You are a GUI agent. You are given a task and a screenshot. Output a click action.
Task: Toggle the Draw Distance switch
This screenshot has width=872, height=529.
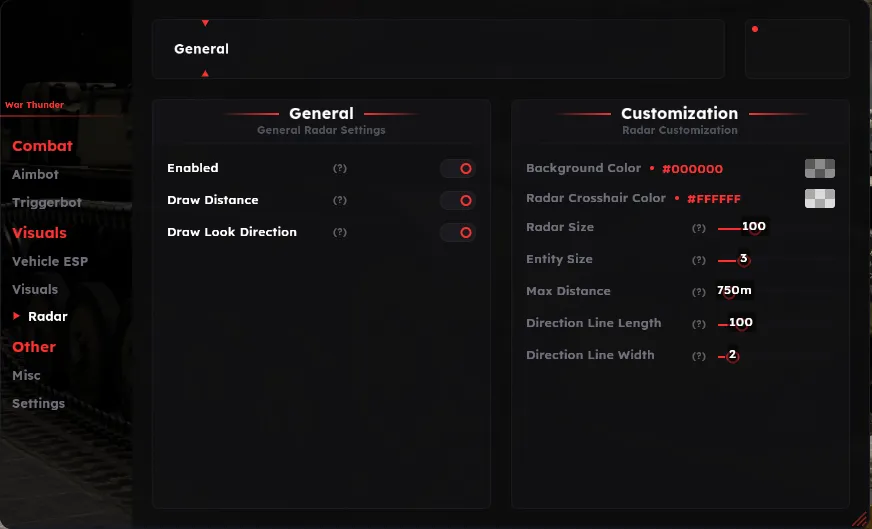(x=458, y=200)
